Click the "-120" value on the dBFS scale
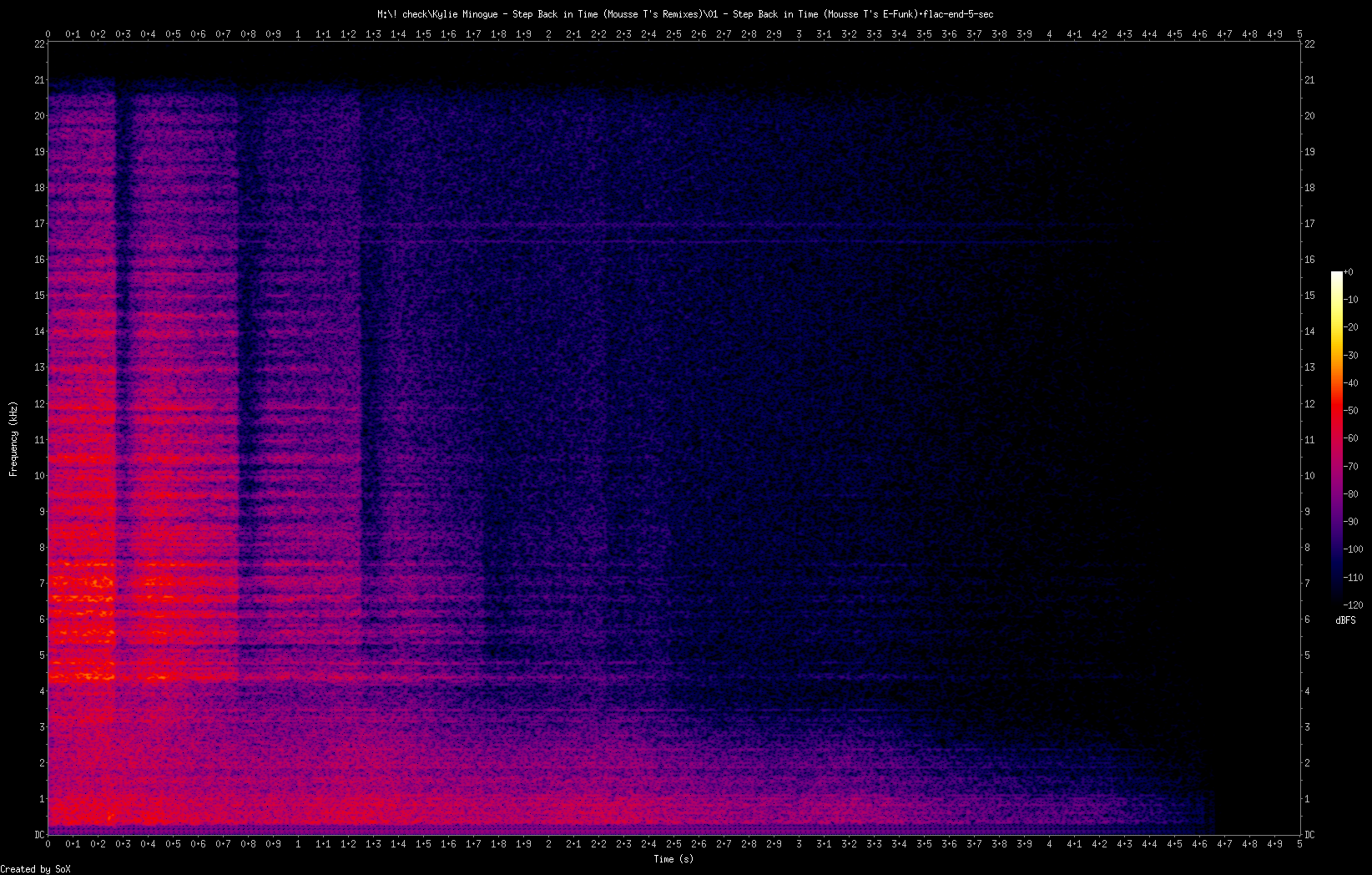This screenshot has height=875, width=1372. click(1354, 604)
